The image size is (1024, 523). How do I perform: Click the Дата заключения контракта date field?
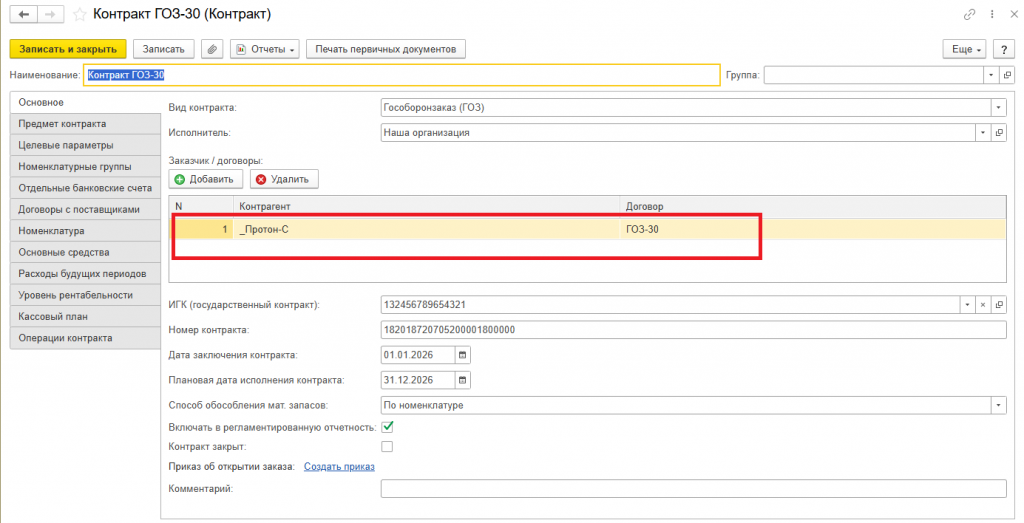click(418, 355)
